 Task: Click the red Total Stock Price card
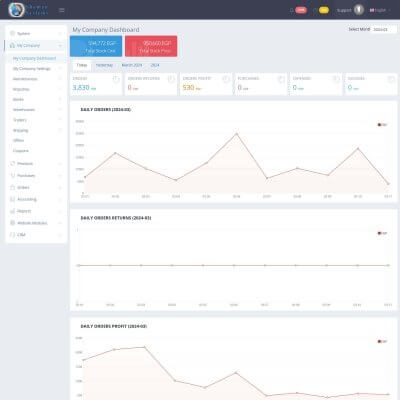click(x=151, y=46)
